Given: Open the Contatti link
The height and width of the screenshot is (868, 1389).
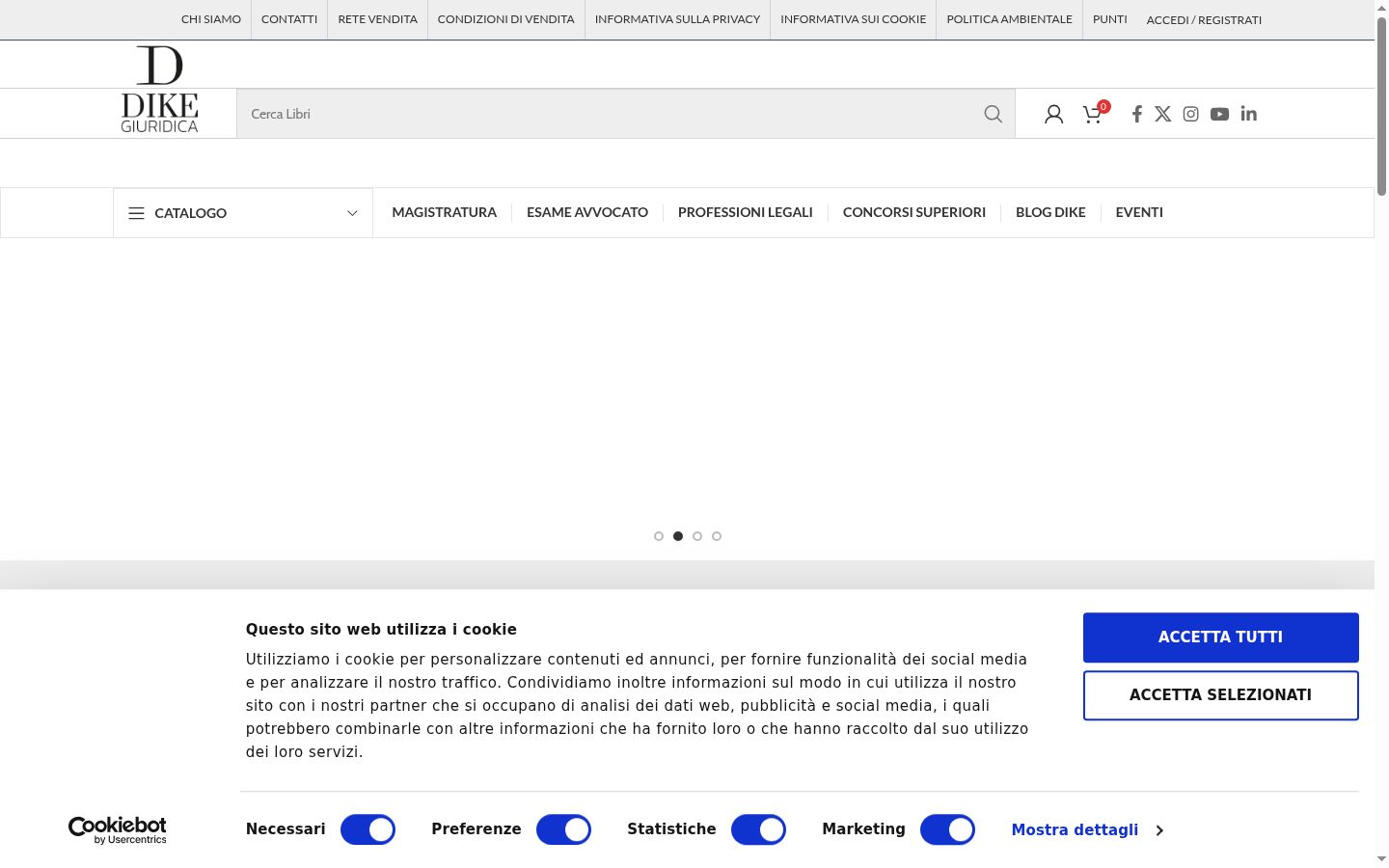Looking at the screenshot, I should click(x=289, y=19).
